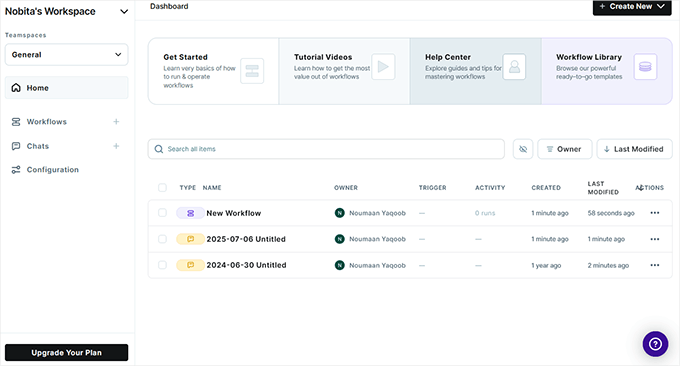Add a new workflow with plus icon

pyautogui.click(x=116, y=122)
